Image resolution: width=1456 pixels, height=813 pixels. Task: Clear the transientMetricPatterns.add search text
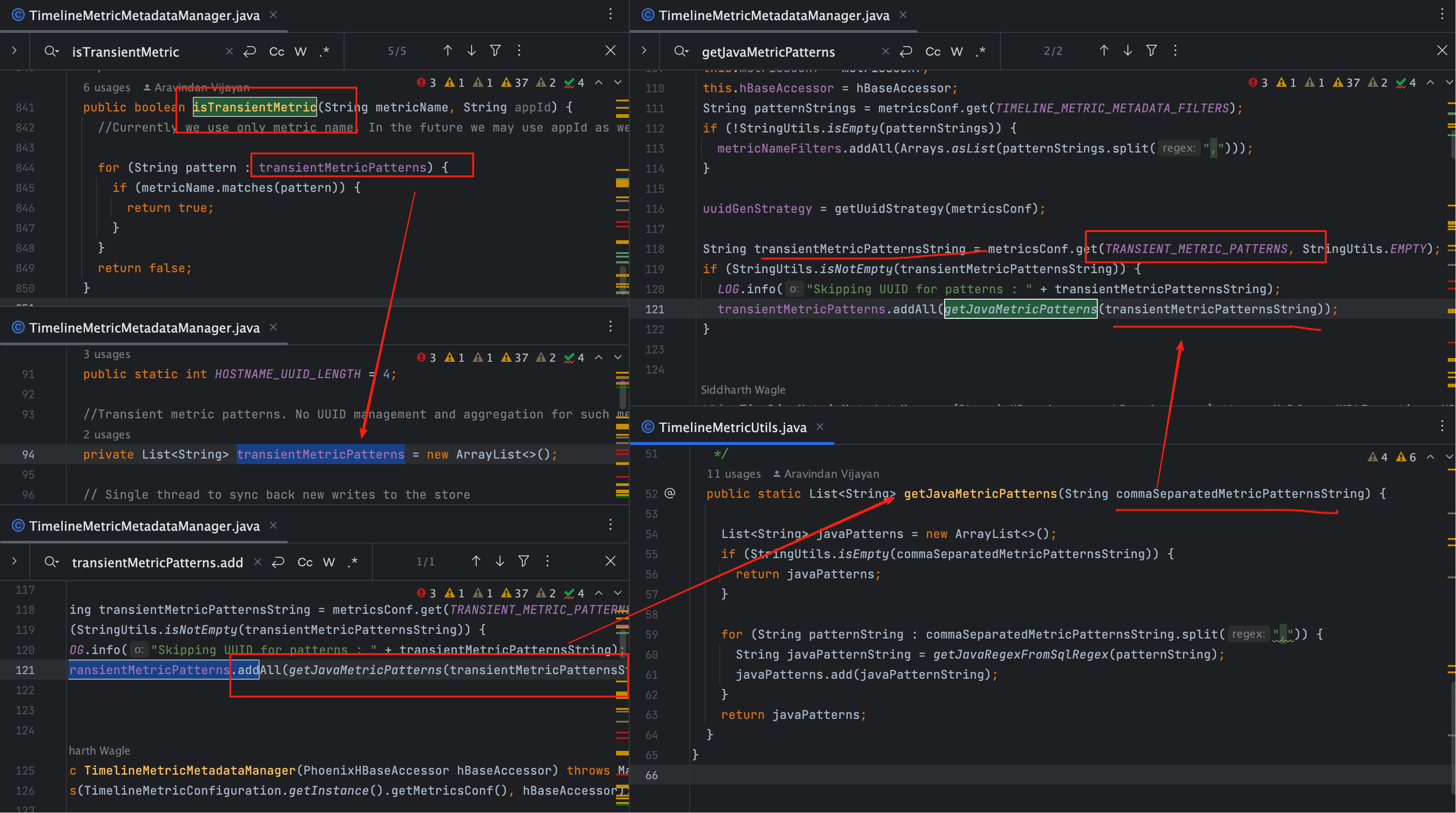pyautogui.click(x=257, y=562)
